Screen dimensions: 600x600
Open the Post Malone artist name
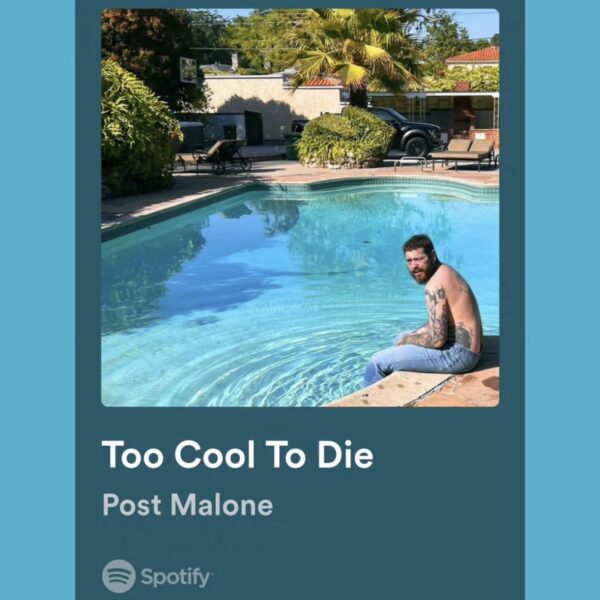(x=188, y=505)
